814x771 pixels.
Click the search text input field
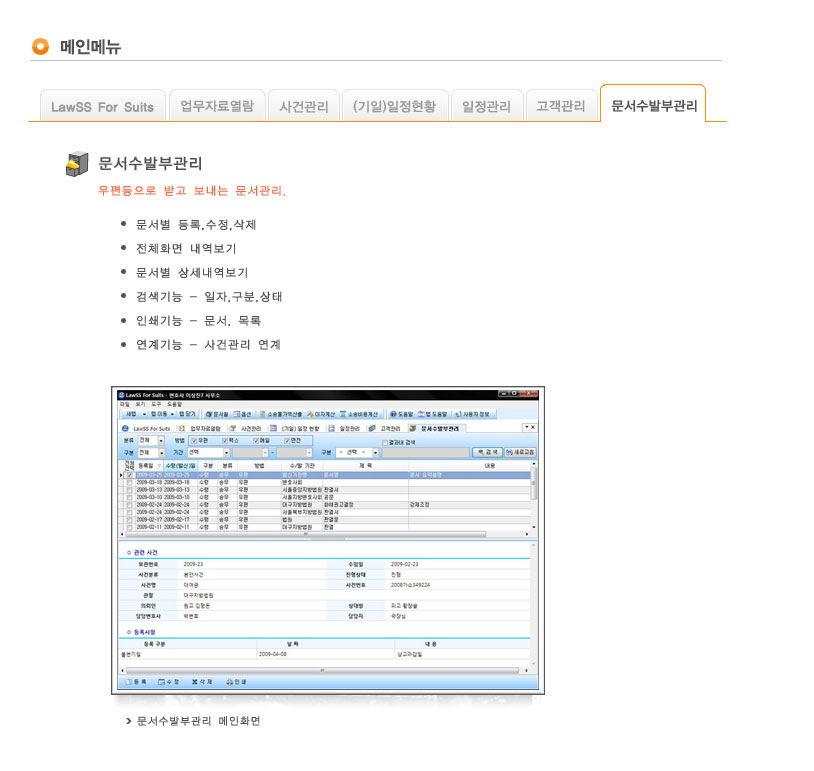(x=425, y=453)
